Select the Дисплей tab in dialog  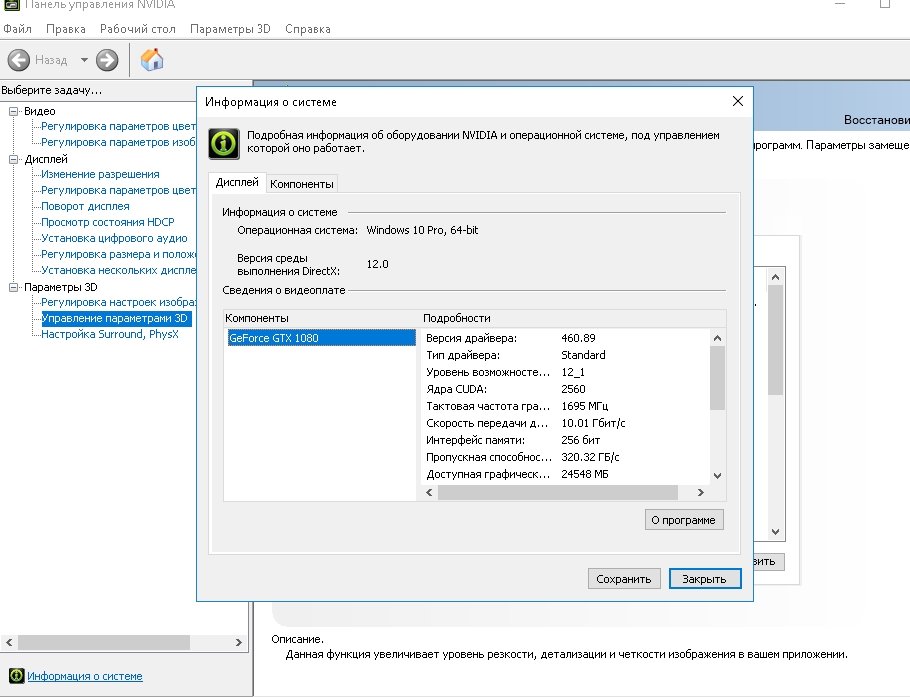(x=237, y=182)
